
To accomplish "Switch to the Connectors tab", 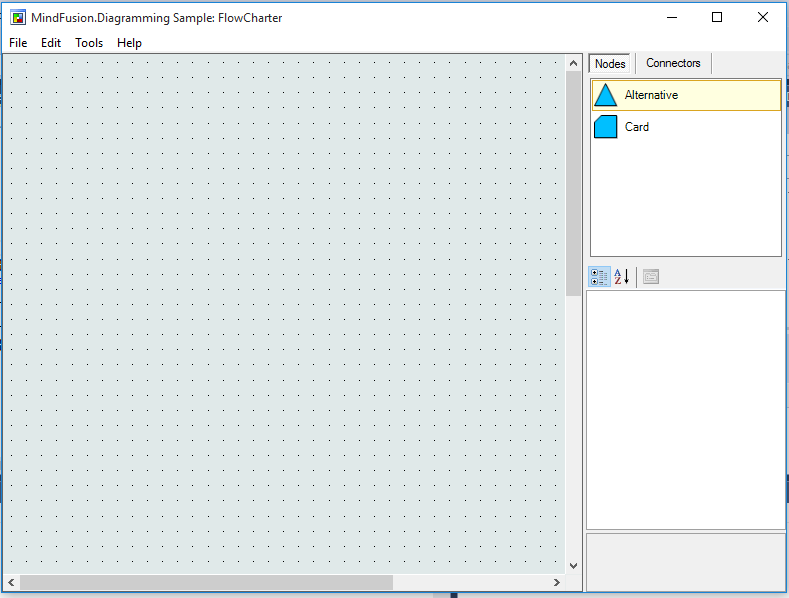I will point(673,63).
